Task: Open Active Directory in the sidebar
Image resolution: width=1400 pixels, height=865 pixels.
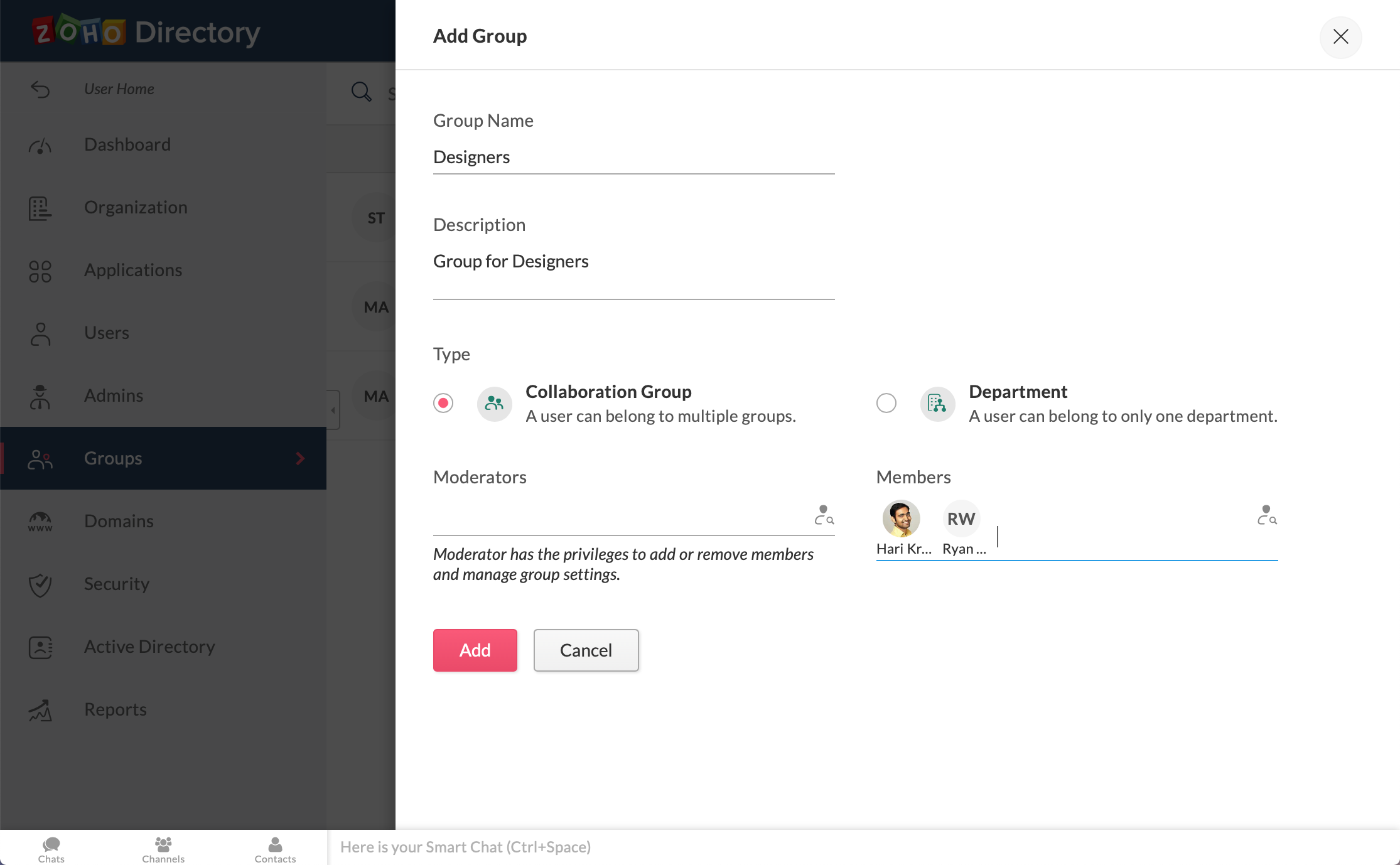Action: [x=149, y=647]
